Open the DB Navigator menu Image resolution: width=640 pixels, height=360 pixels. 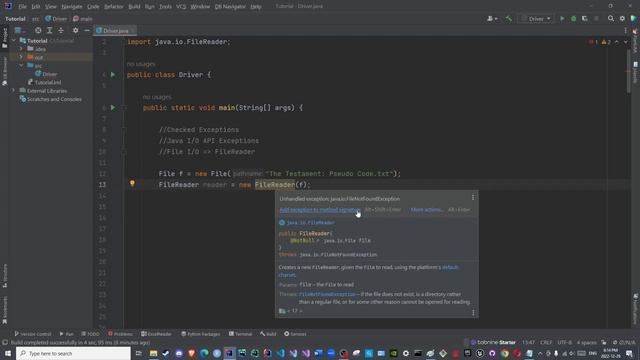point(230,7)
